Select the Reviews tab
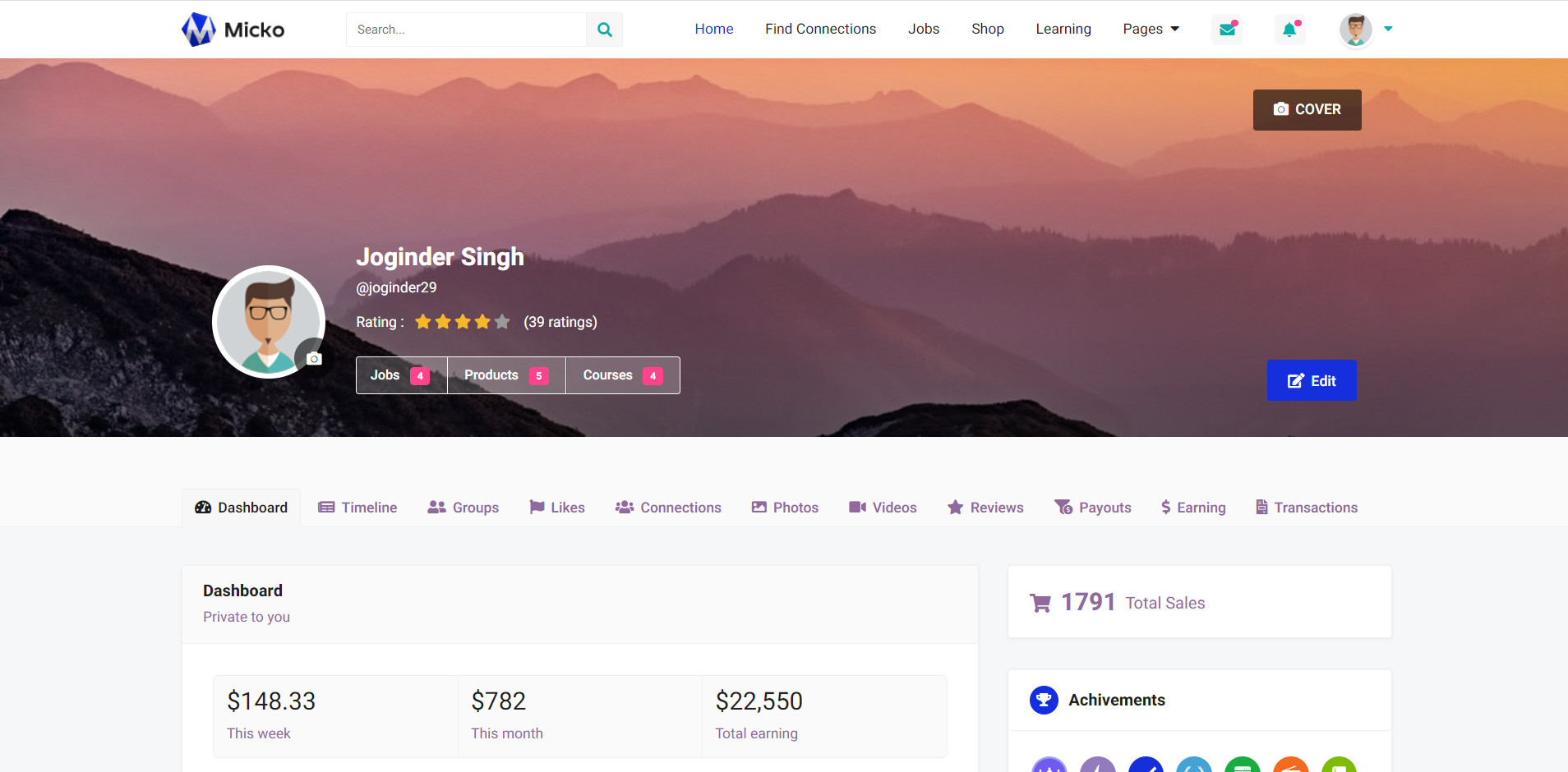The image size is (1568, 772). coord(985,508)
